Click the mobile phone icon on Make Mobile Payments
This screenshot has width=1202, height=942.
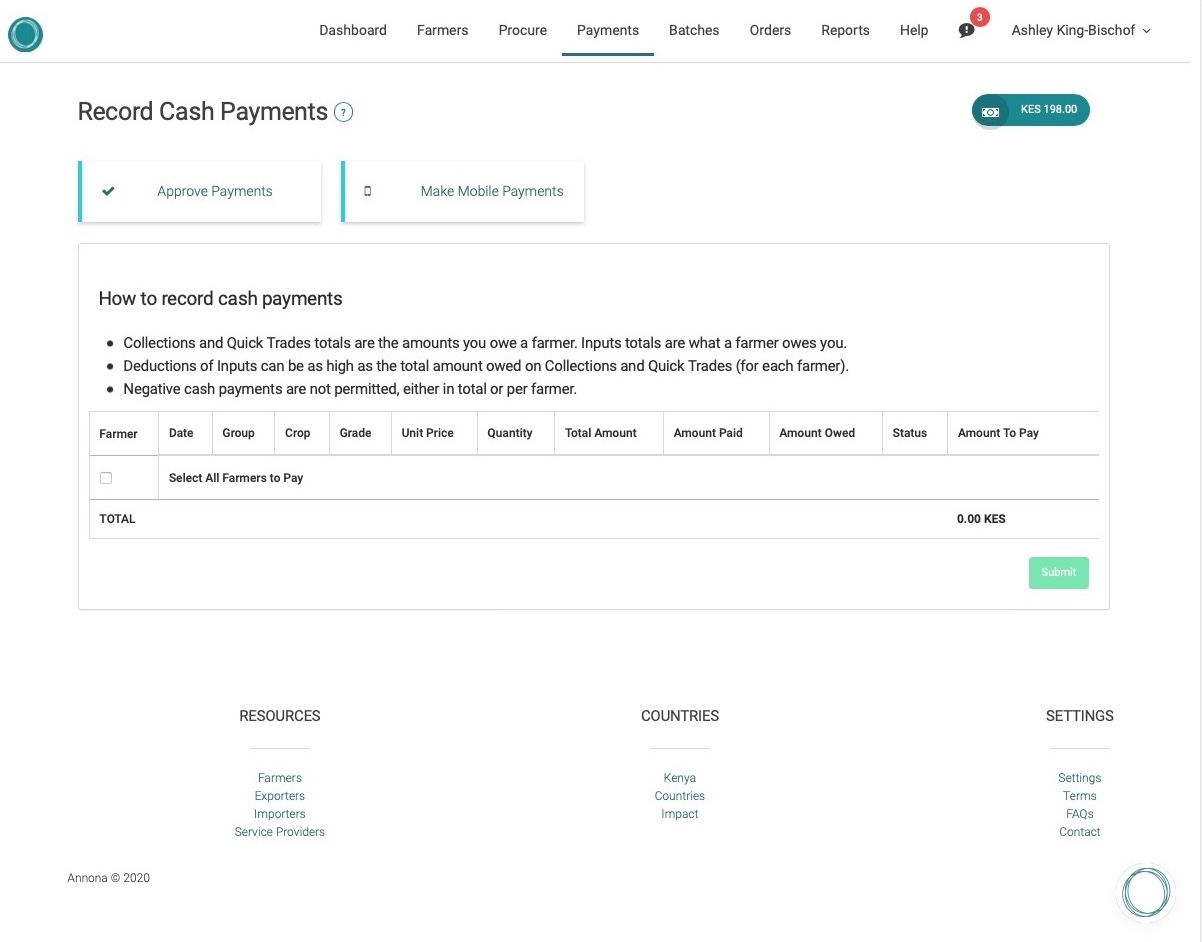click(x=367, y=191)
